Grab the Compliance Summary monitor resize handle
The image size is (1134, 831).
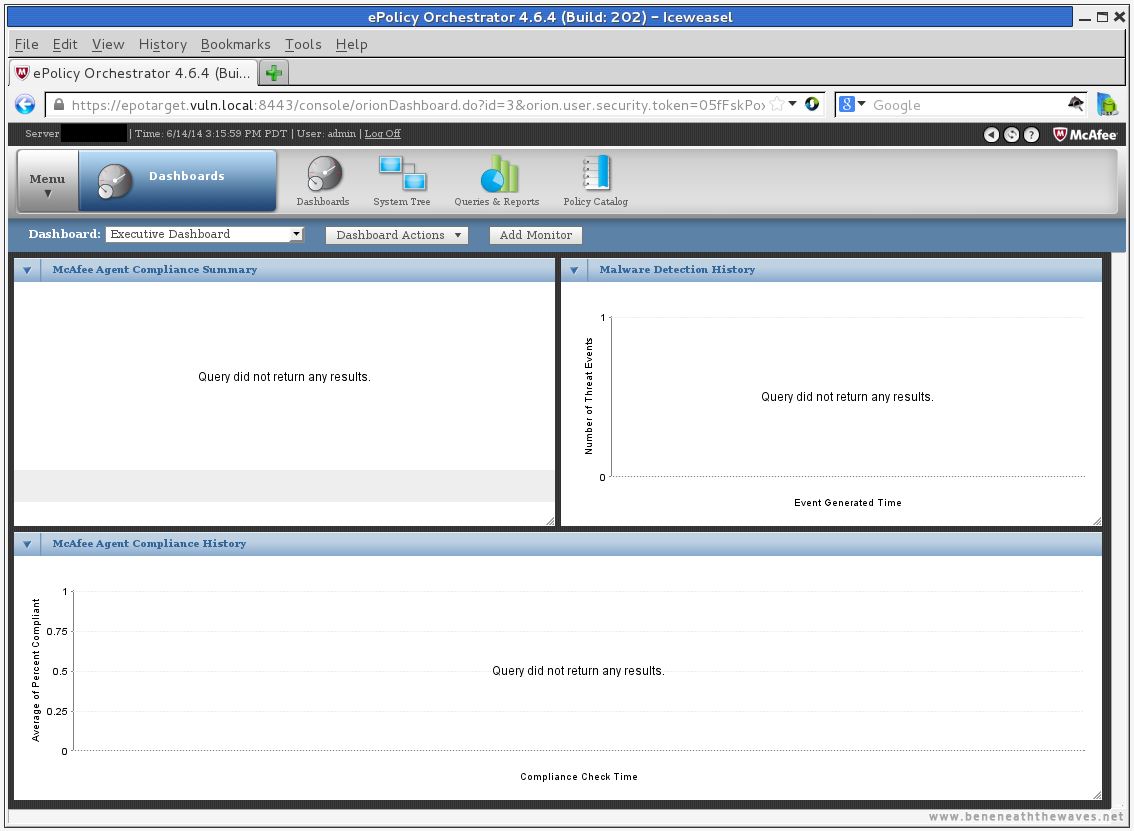pyautogui.click(x=550, y=521)
